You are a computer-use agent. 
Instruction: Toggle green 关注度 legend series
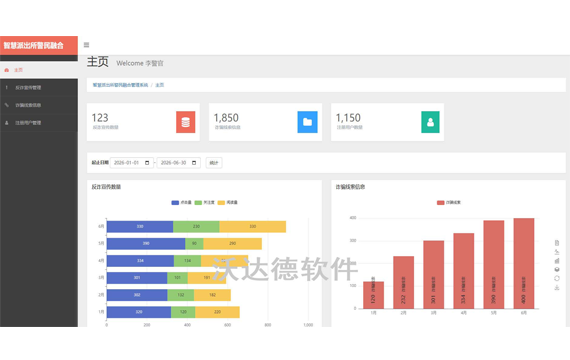[x=204, y=203]
